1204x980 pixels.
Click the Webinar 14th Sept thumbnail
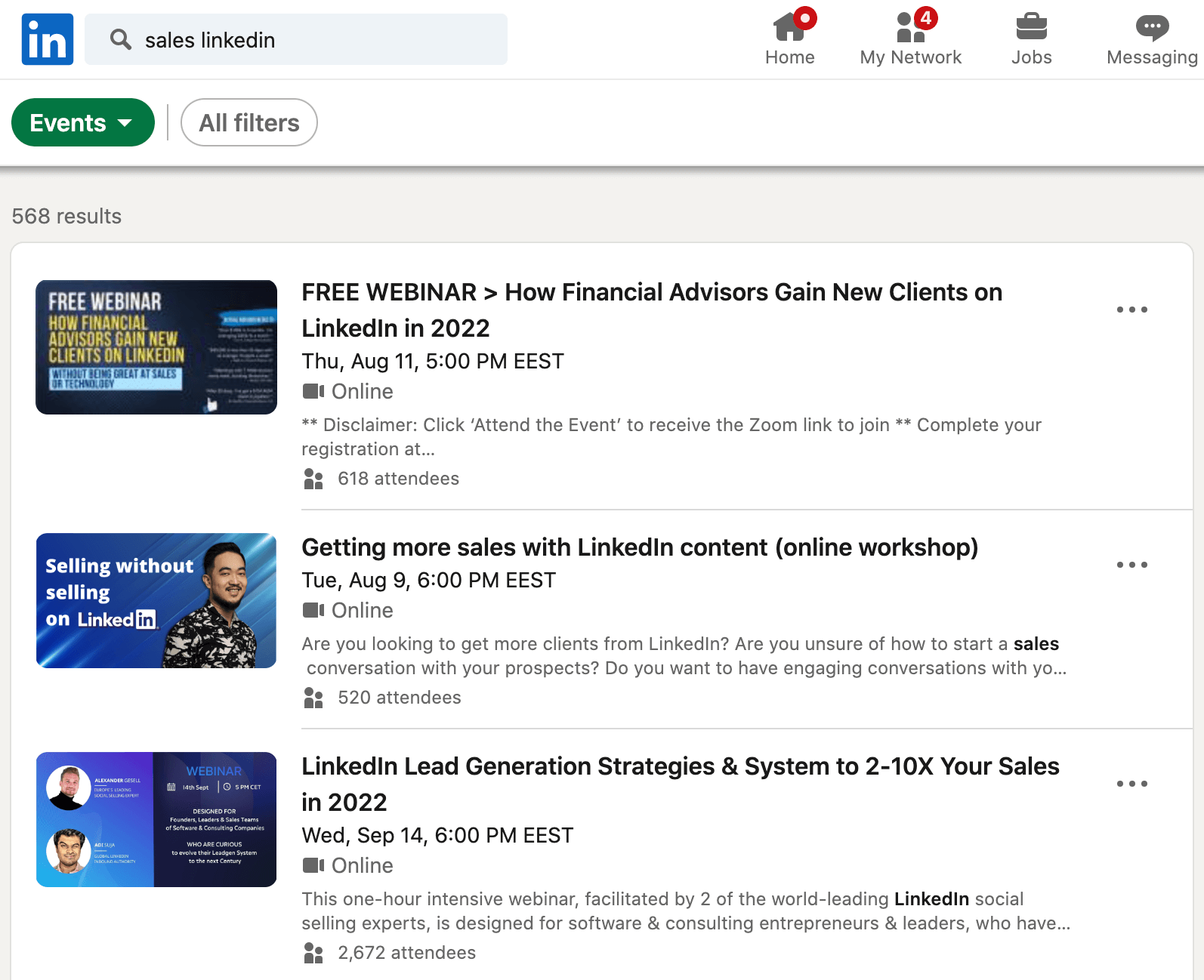click(x=156, y=819)
